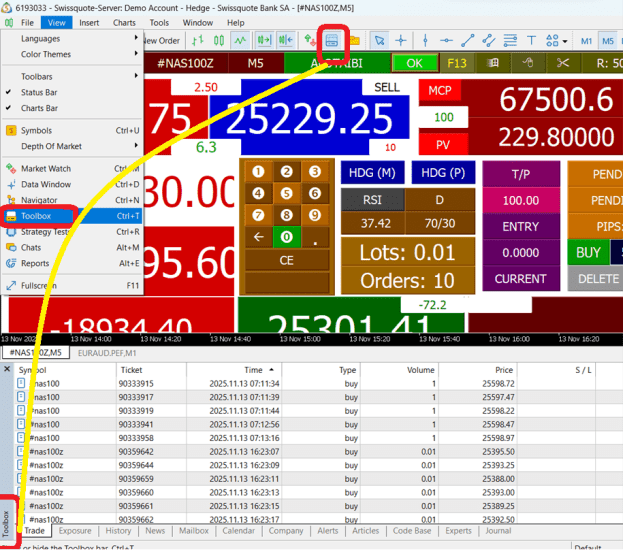Click the Symbols icon in View menu
The width and height of the screenshot is (625, 552).
pos(11,130)
